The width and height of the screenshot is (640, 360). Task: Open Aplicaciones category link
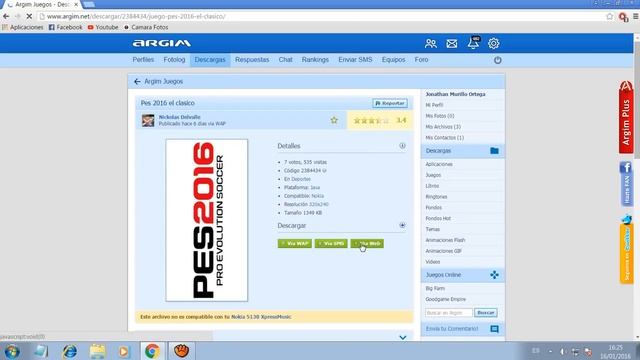(x=439, y=164)
